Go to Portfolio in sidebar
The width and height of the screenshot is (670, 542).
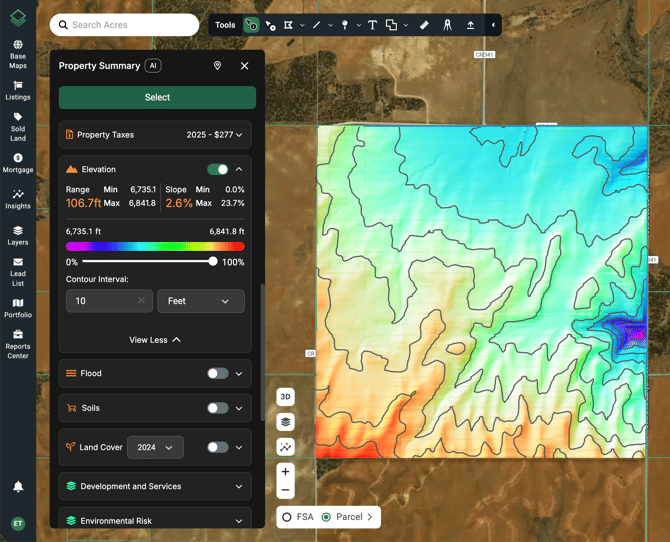[18, 307]
